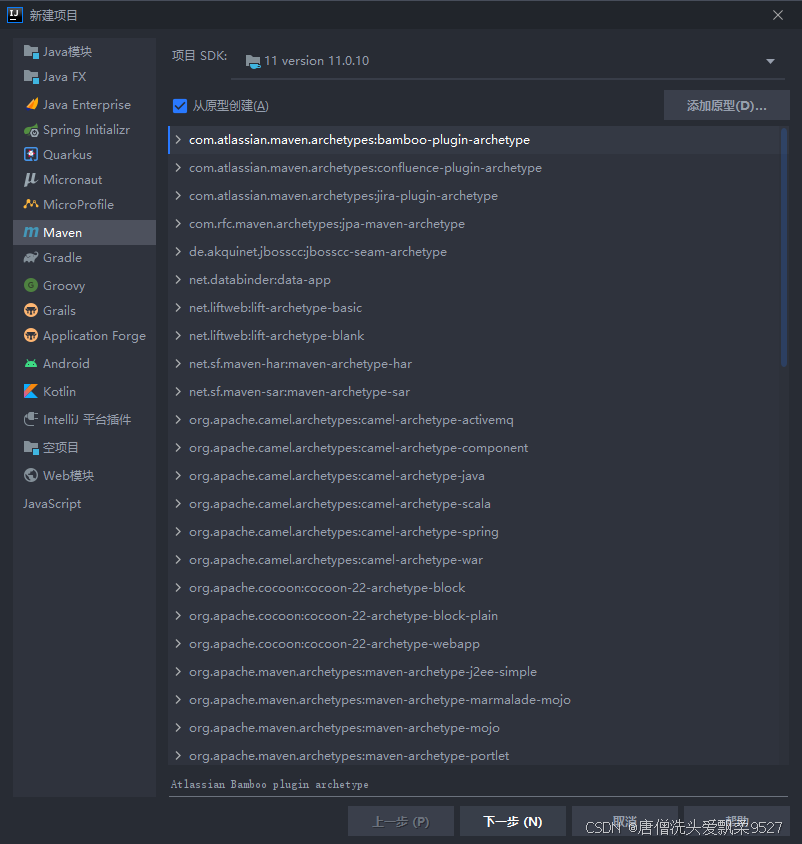Select lift-archetype-blank row
802x844 pixels.
474,335
